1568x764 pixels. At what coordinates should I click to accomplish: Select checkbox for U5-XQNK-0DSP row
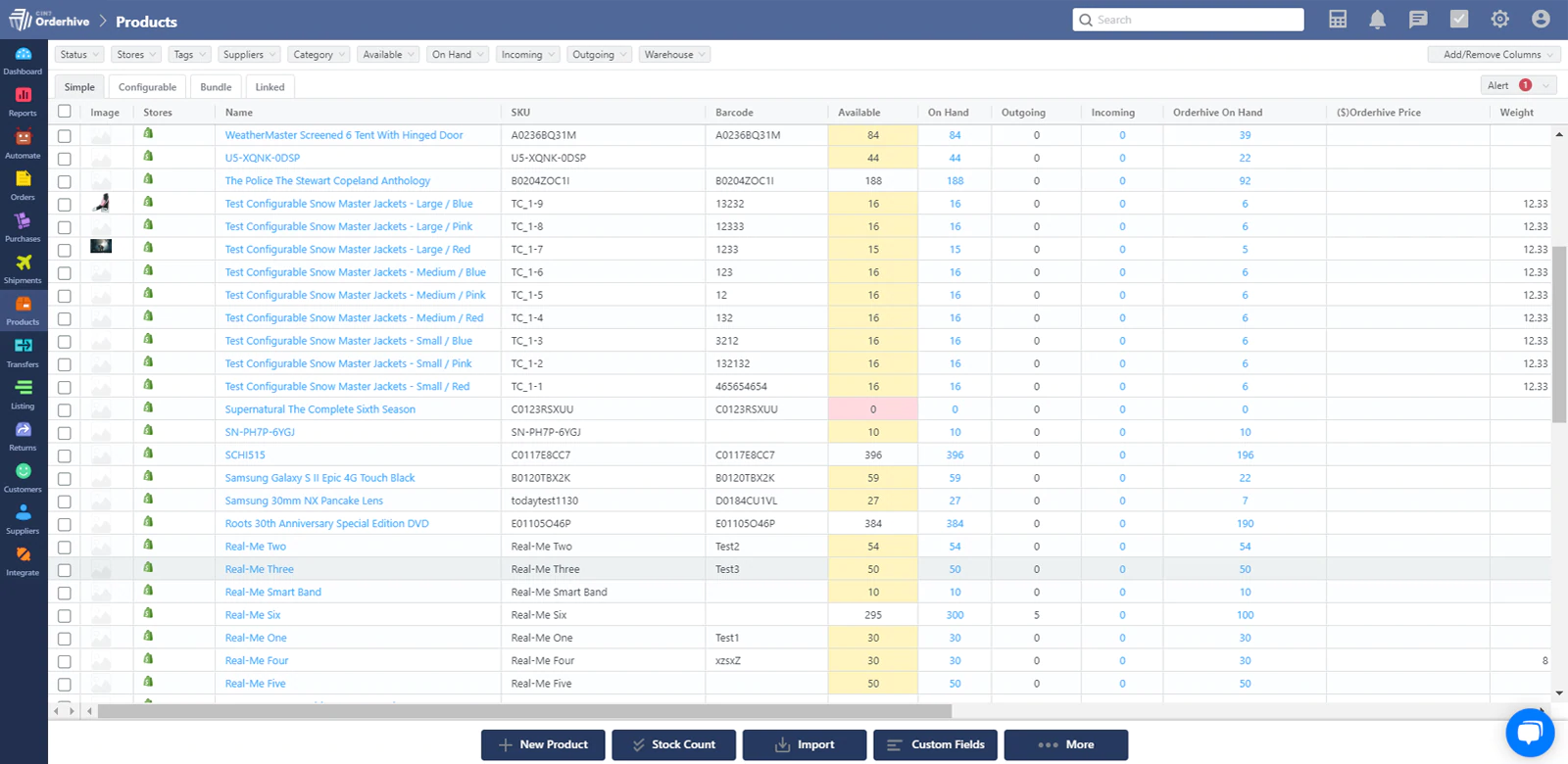click(x=65, y=159)
